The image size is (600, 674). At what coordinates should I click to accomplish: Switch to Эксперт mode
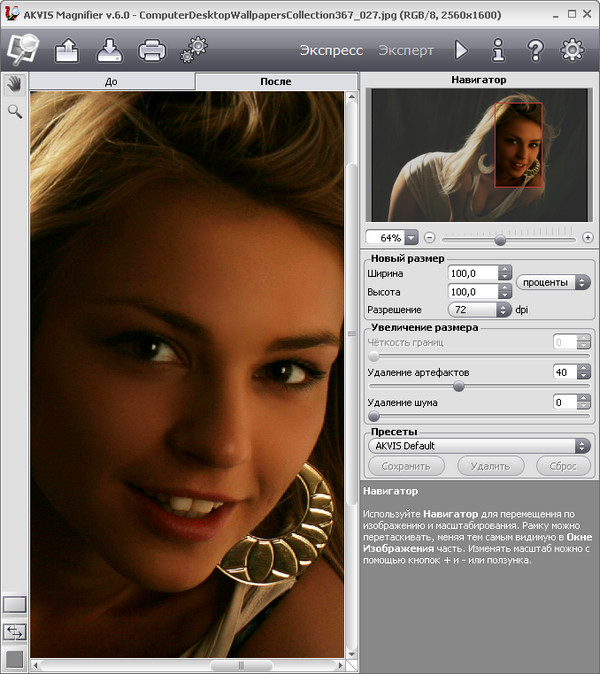406,49
